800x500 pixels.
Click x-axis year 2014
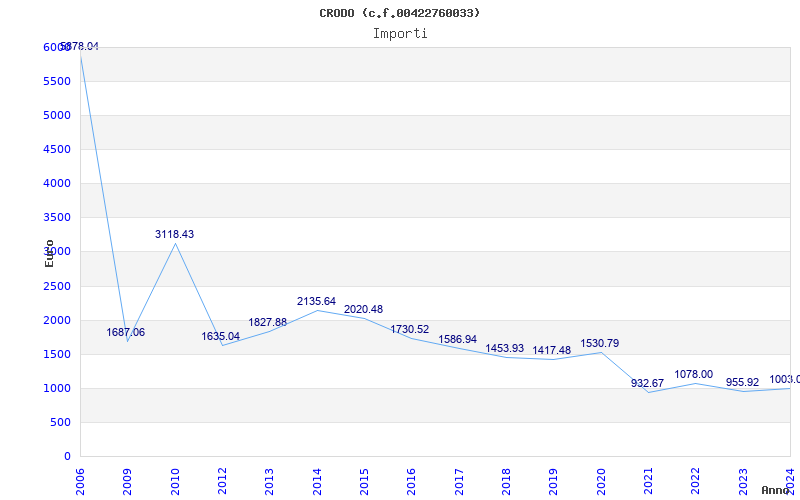click(x=317, y=482)
